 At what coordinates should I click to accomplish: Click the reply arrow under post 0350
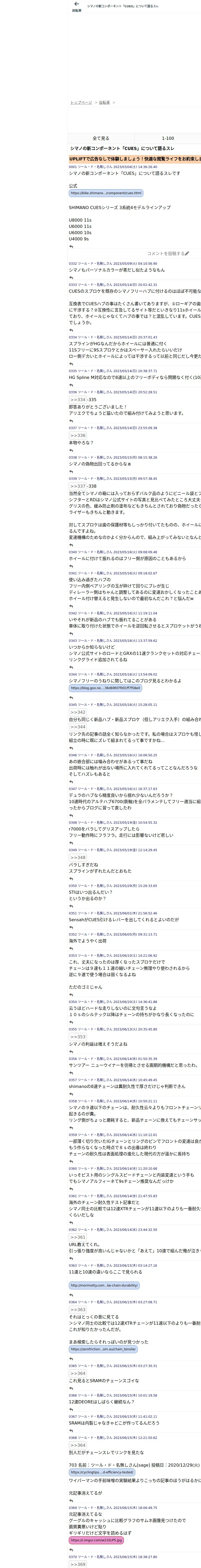pyautogui.click(x=71, y=906)
